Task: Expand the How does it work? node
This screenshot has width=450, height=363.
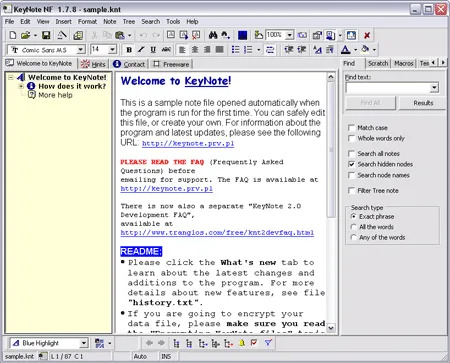Action: 21,86
